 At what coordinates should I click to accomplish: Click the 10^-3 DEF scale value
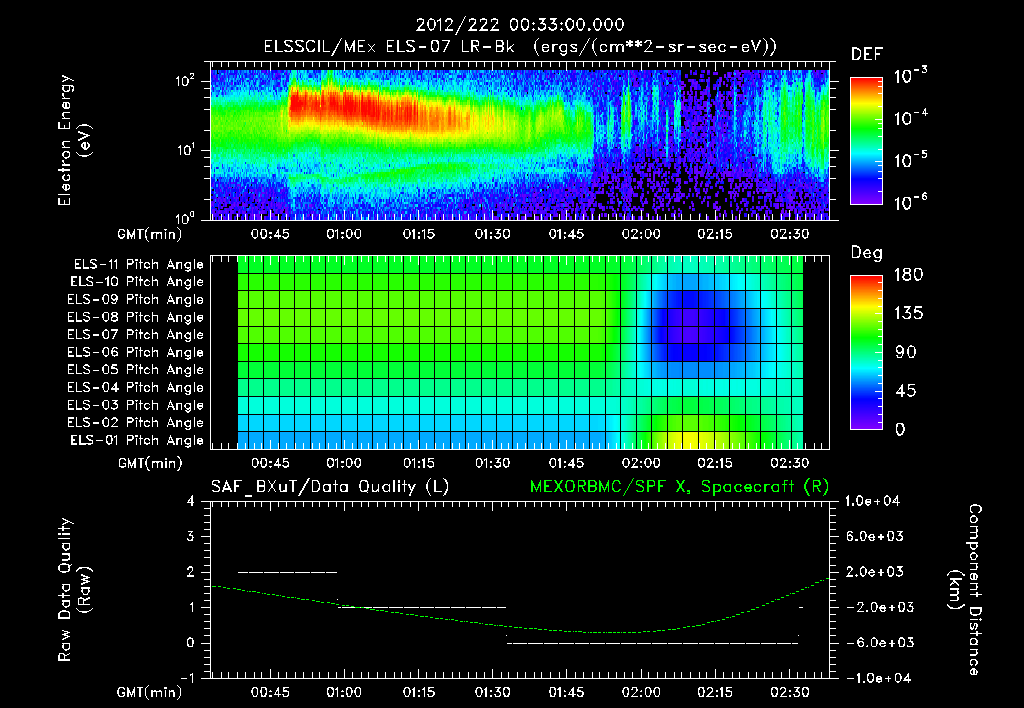click(911, 75)
